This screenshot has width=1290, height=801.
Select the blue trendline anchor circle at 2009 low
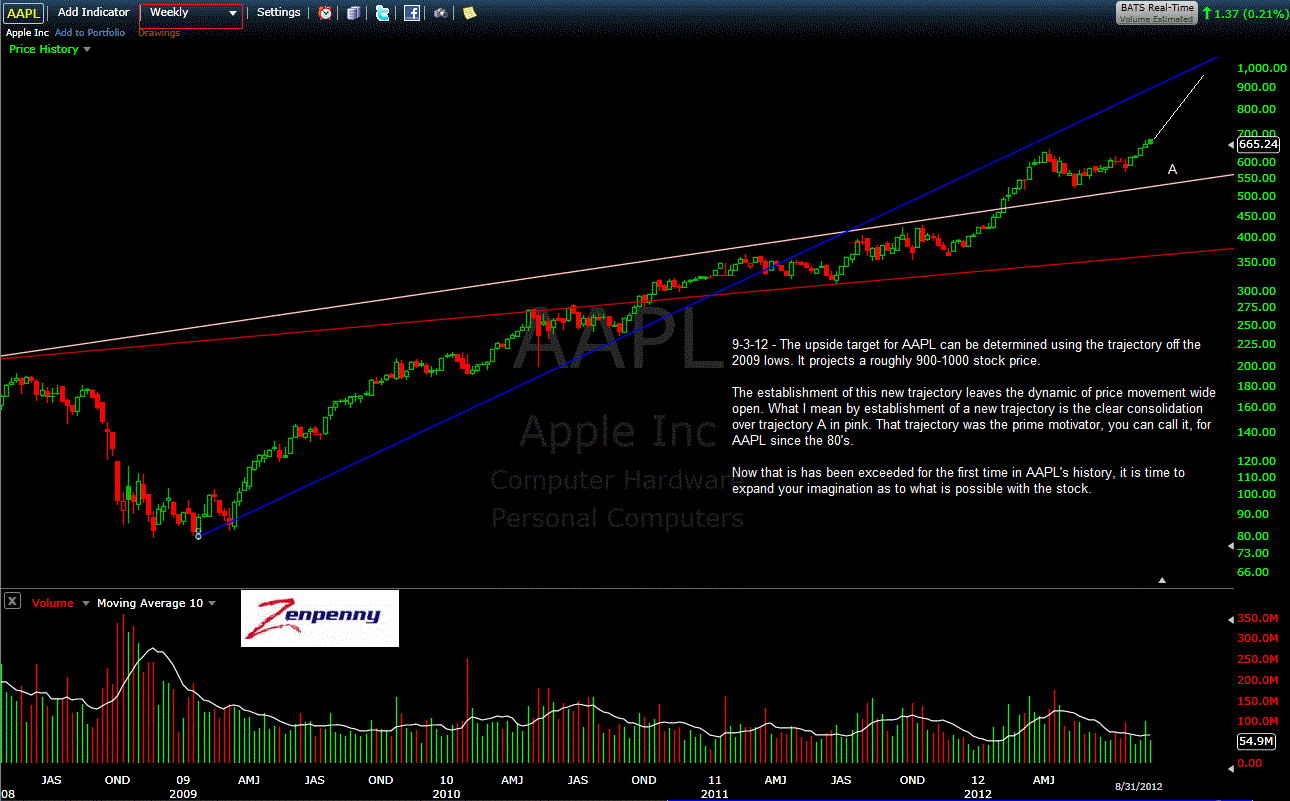pyautogui.click(x=198, y=536)
